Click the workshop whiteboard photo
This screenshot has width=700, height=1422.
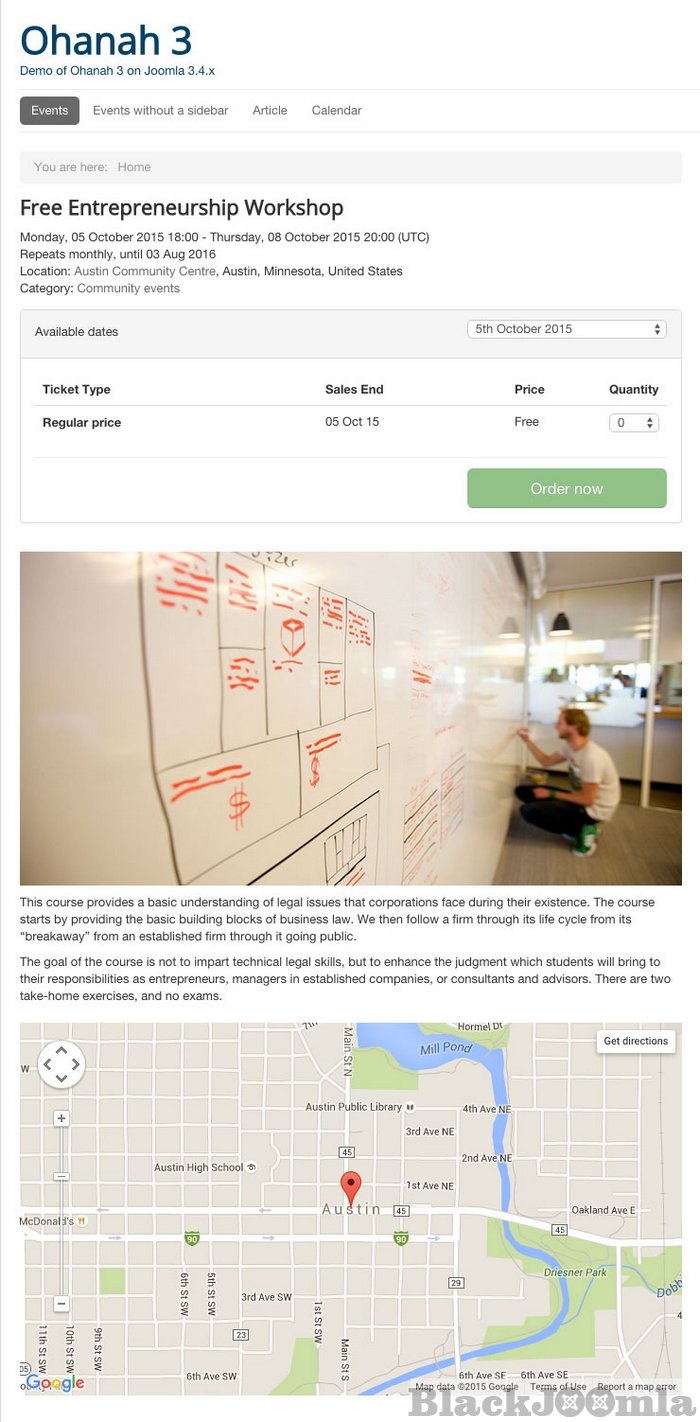[350, 718]
